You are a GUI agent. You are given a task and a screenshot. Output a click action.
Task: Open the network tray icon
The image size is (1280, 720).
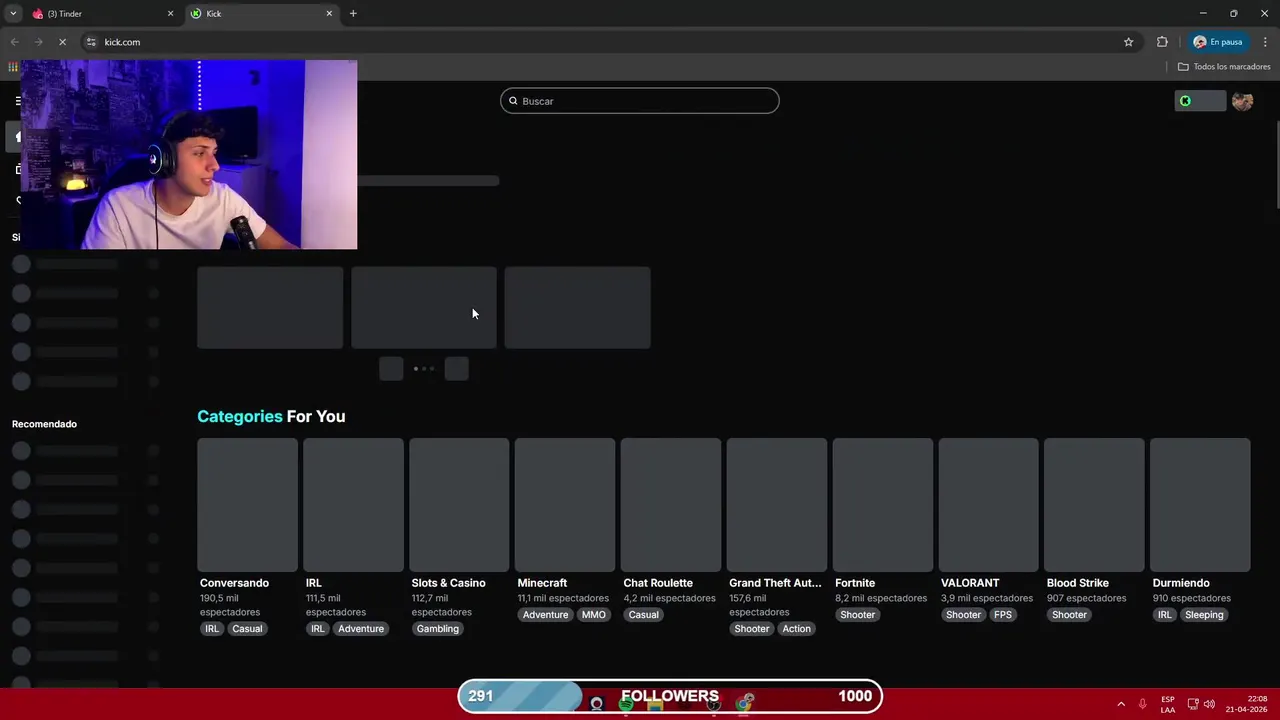[x=1193, y=704]
